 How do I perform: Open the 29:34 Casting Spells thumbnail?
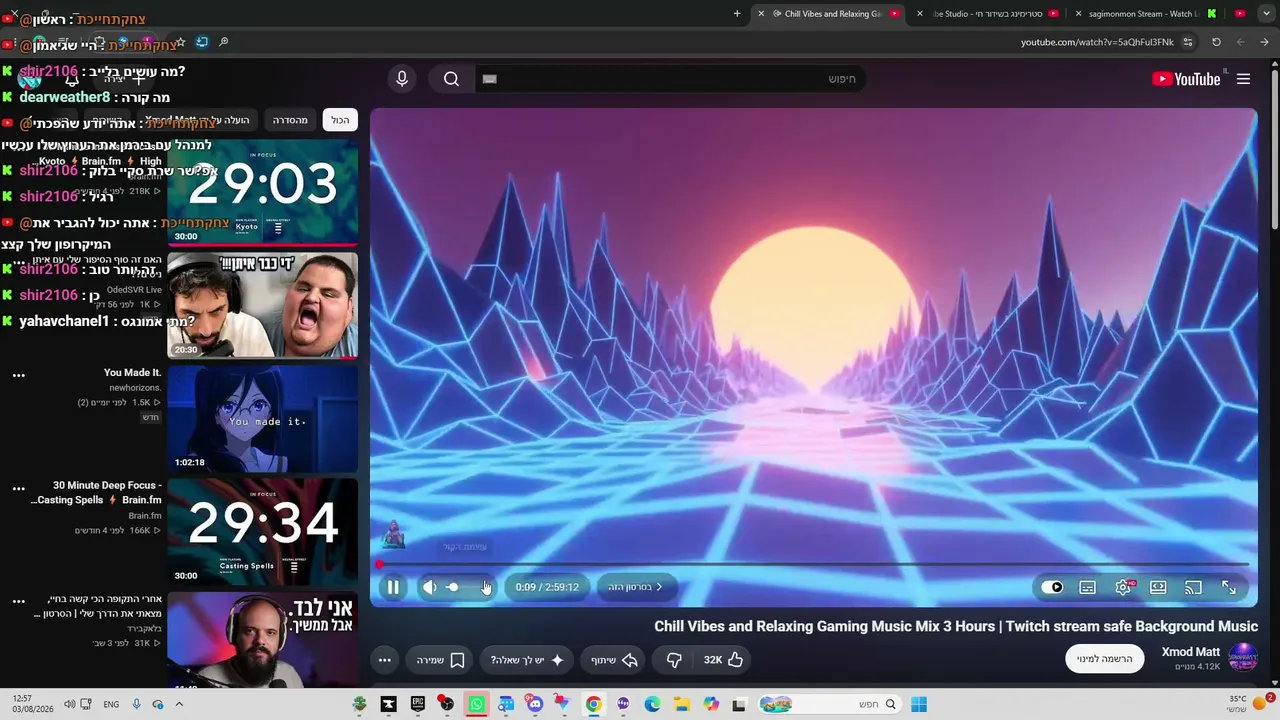tap(262, 531)
